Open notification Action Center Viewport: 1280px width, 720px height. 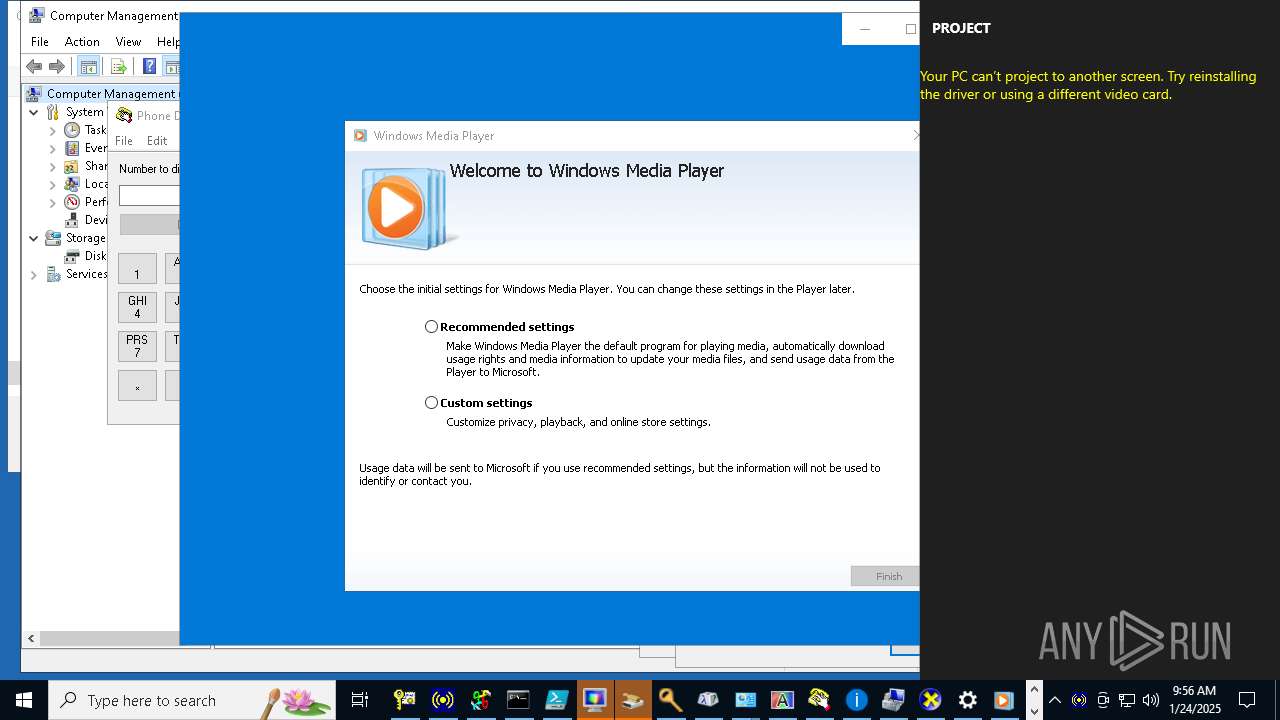pos(1247,700)
